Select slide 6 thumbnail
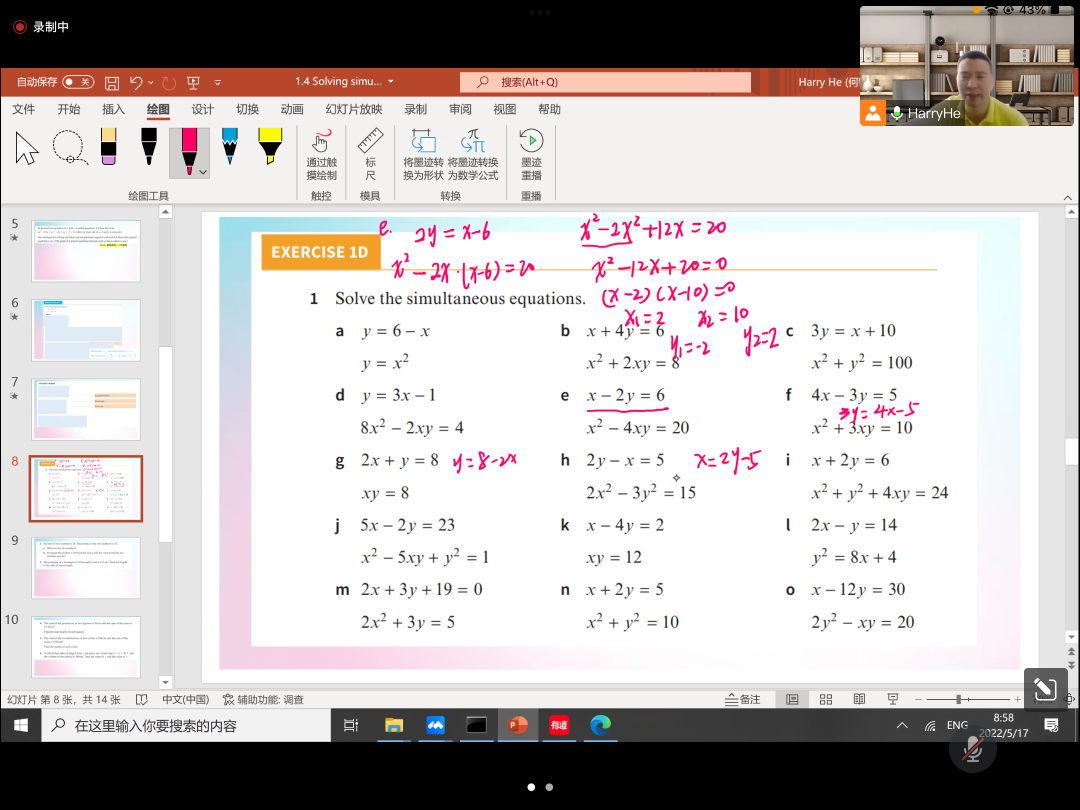1080x810 pixels. point(85,330)
